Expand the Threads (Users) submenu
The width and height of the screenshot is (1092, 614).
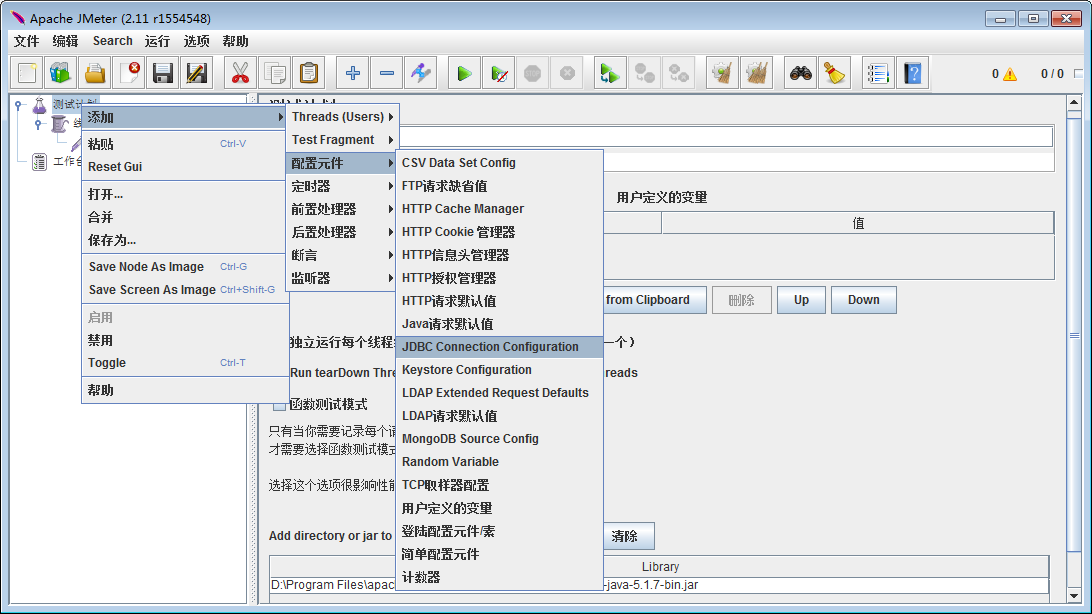coord(341,117)
